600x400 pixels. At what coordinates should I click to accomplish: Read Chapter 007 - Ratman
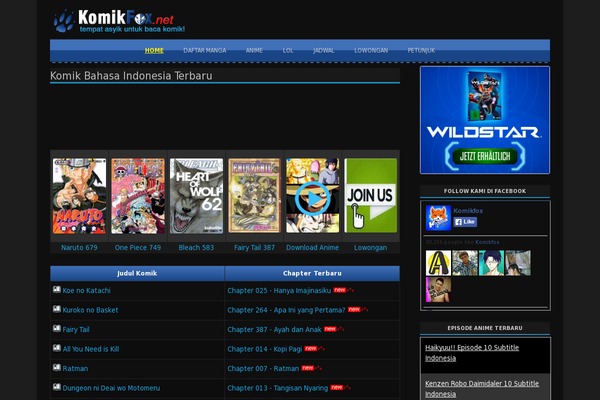coord(263,369)
